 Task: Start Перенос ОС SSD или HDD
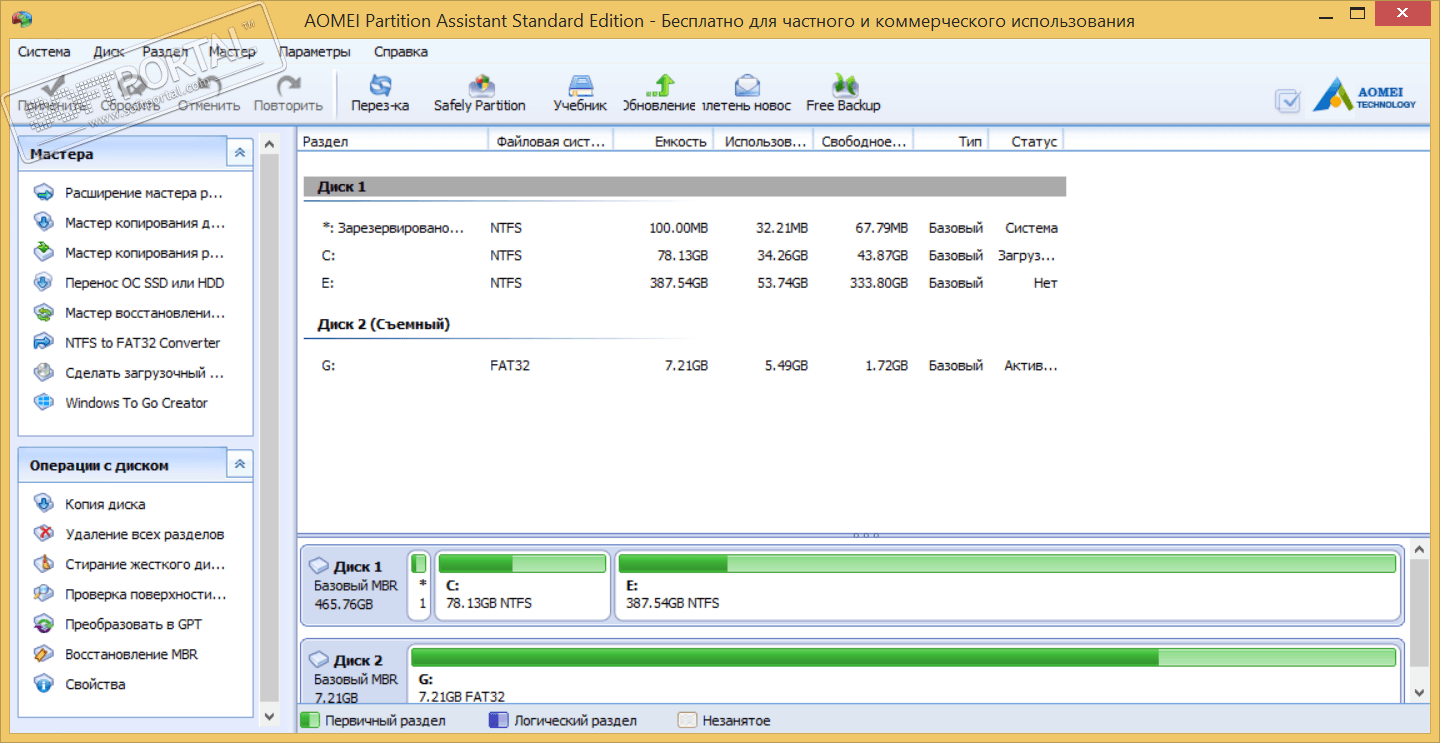click(128, 283)
